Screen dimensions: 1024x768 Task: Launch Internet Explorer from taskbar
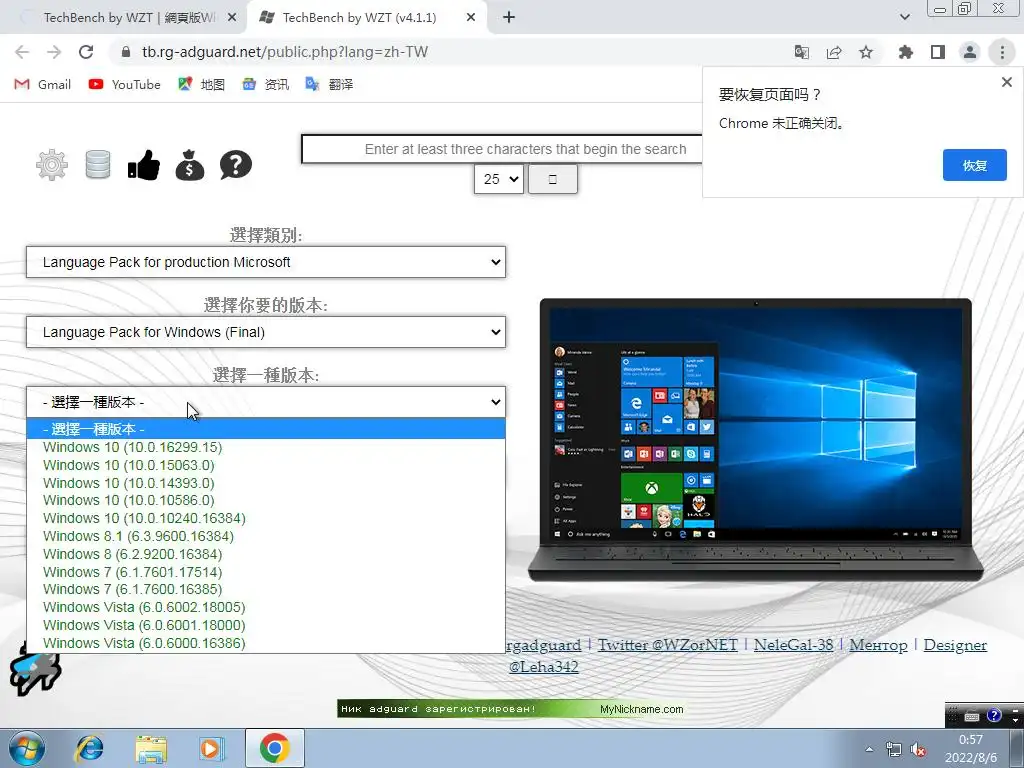click(89, 748)
